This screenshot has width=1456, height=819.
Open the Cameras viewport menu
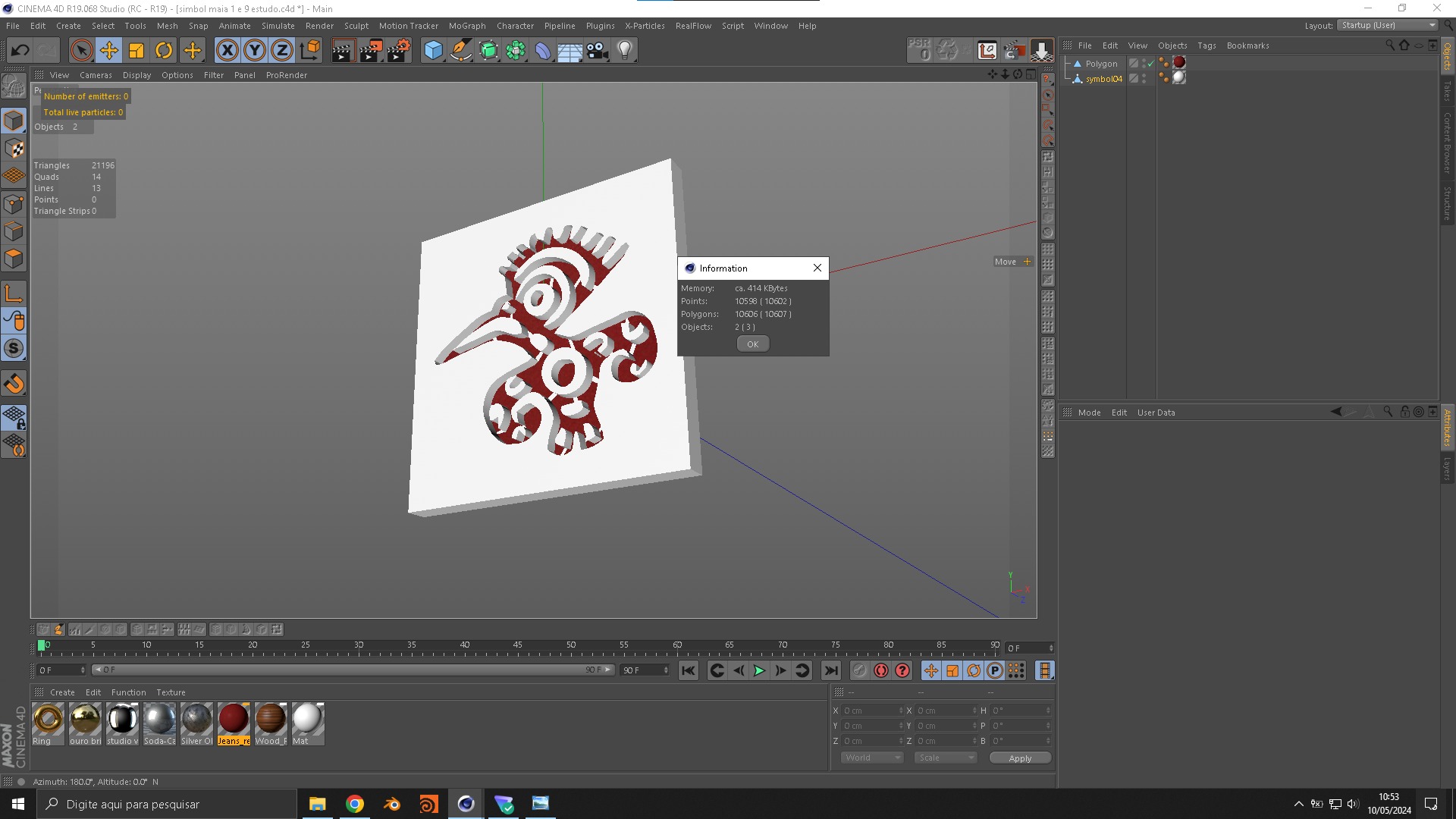pyautogui.click(x=96, y=75)
